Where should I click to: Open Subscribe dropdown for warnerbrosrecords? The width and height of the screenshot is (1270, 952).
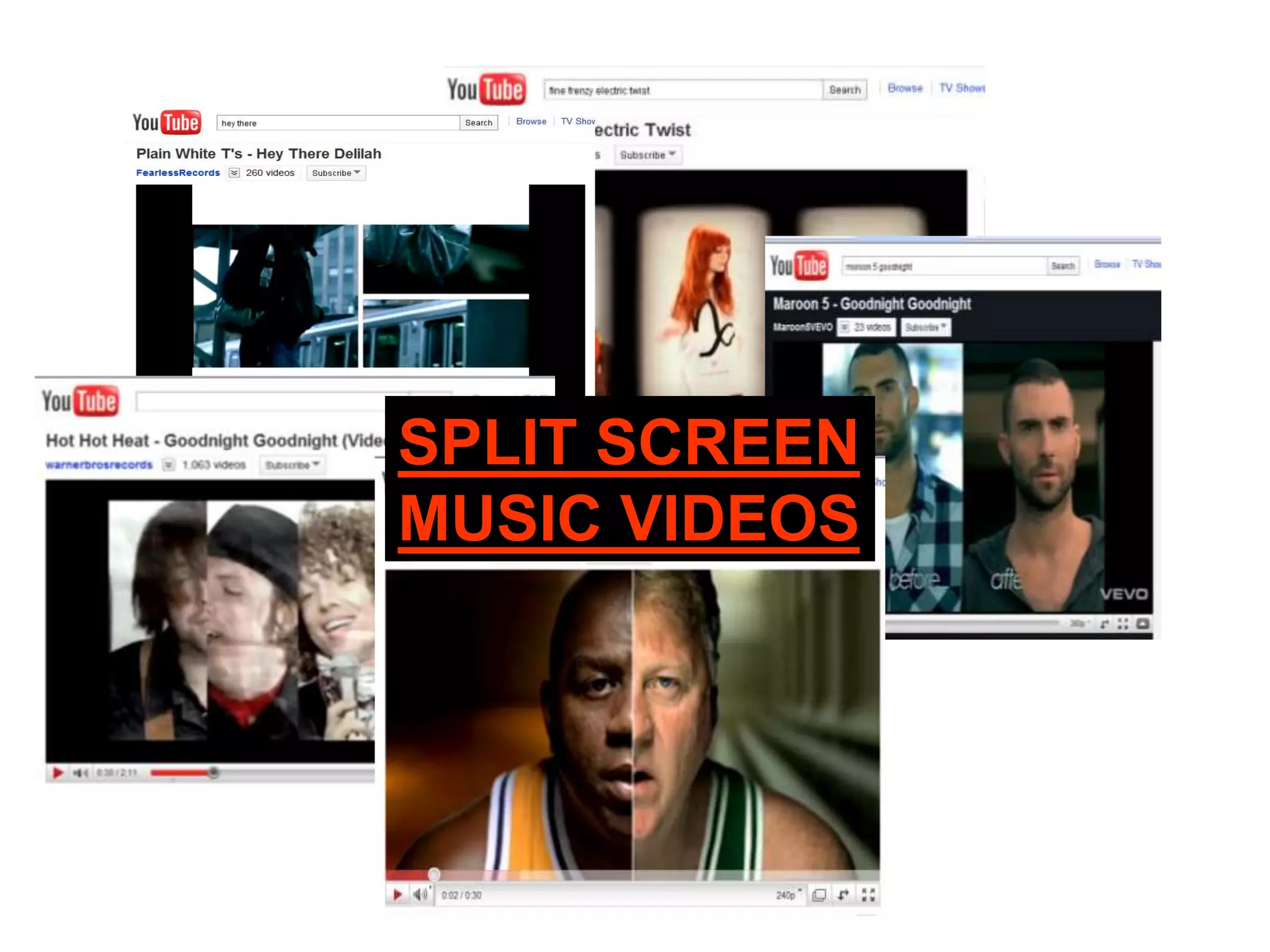(x=292, y=465)
